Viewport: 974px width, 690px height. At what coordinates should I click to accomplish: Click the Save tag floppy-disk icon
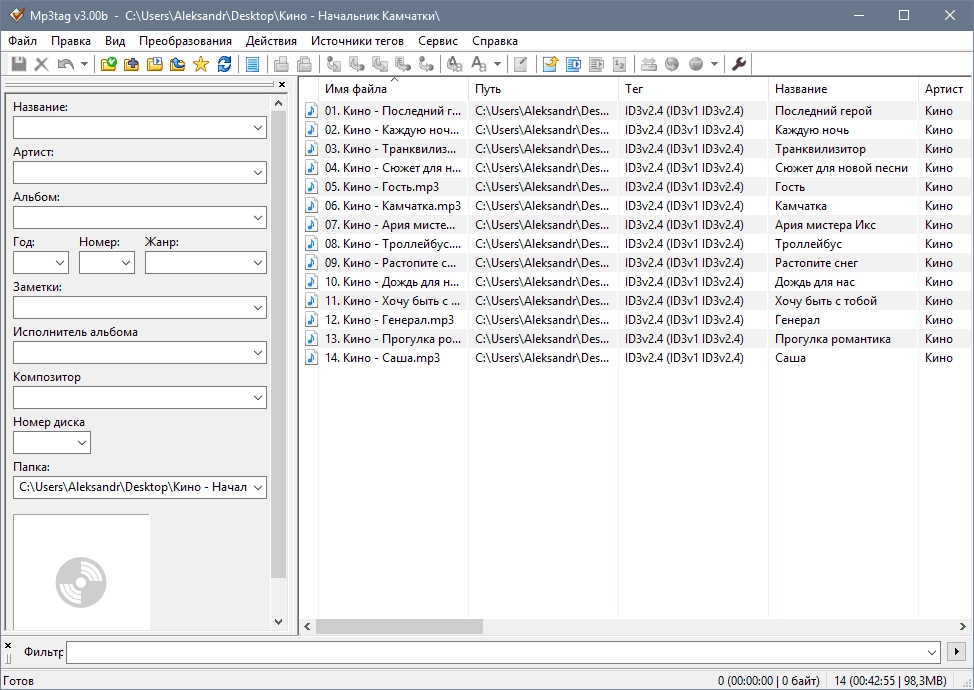[19, 64]
